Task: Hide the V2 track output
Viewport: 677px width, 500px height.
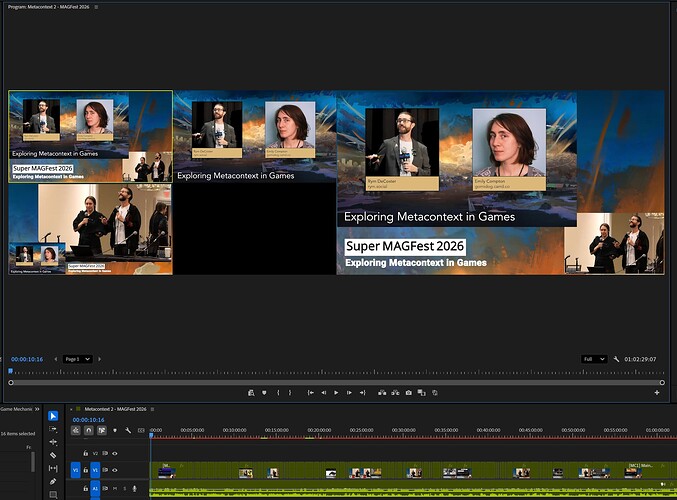Action: [115, 453]
